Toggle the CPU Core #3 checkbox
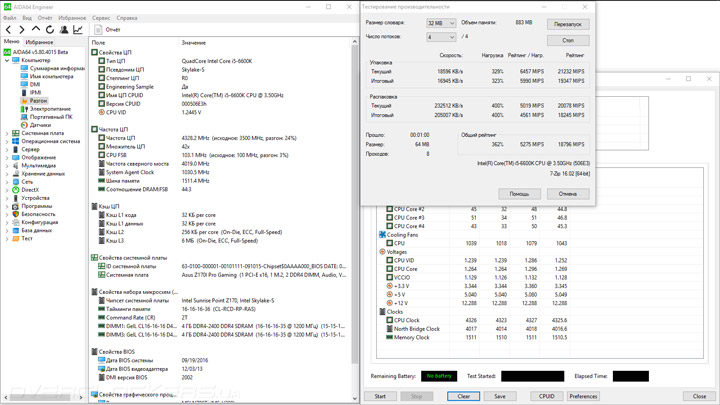 389,218
